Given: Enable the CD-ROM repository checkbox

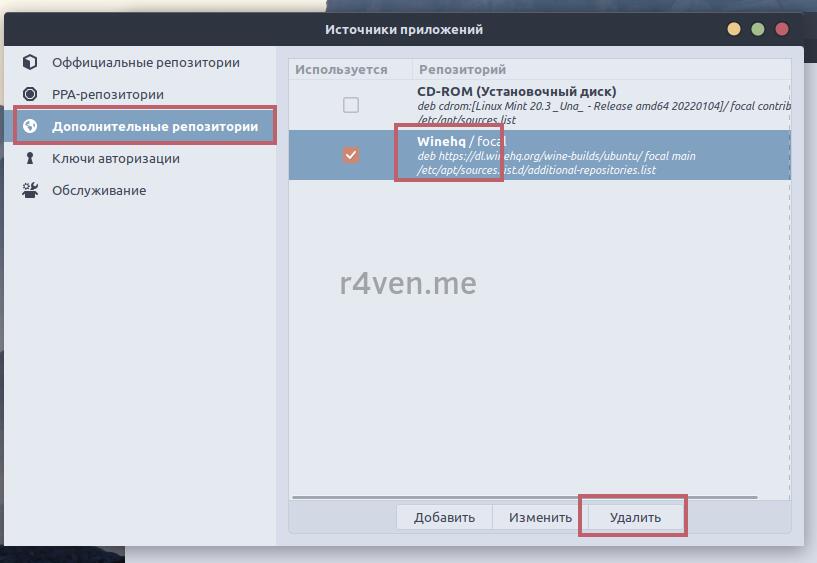Looking at the screenshot, I should [350, 105].
